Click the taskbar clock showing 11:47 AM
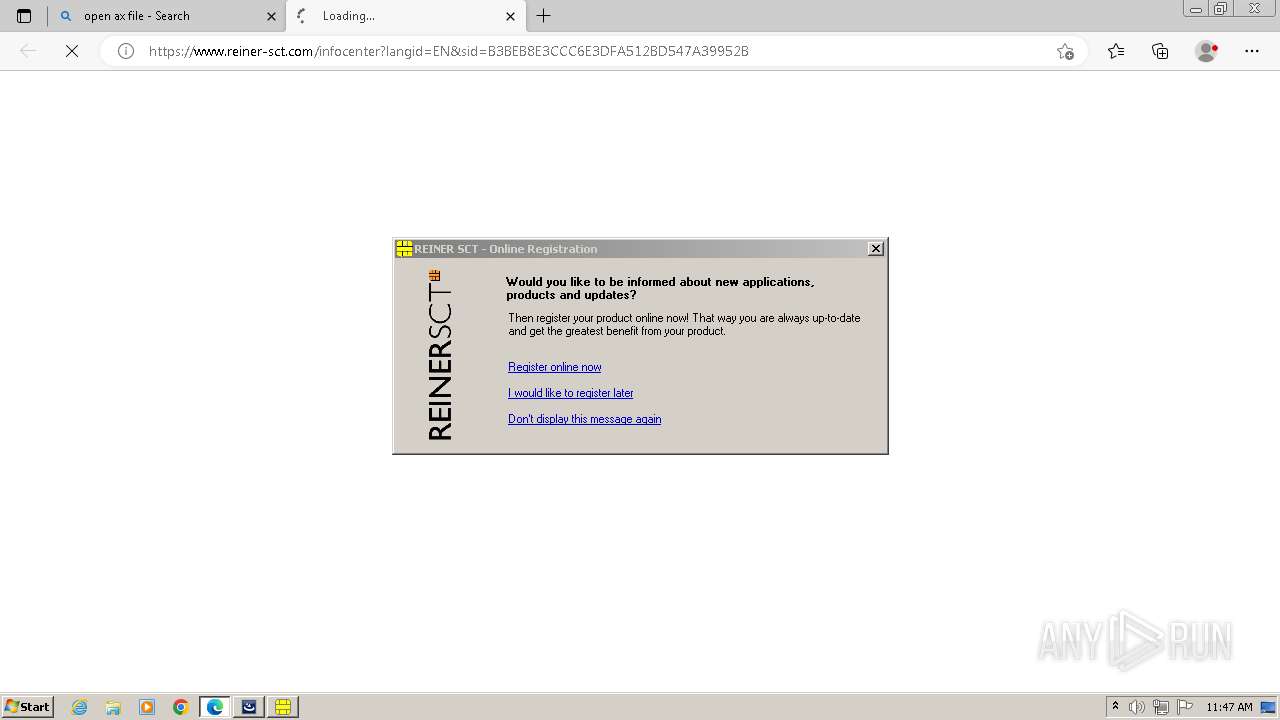Viewport: 1280px width, 720px height. [x=1229, y=707]
